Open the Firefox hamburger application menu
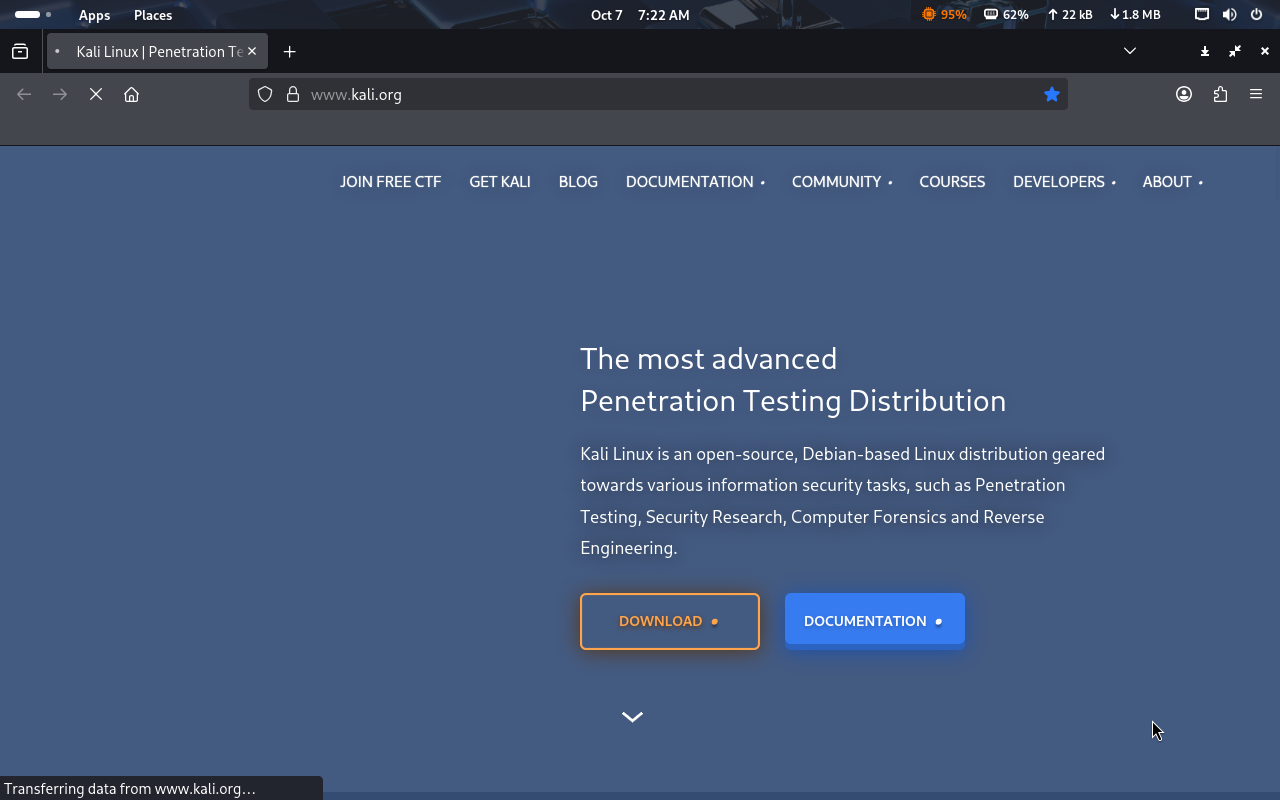 tap(1256, 94)
